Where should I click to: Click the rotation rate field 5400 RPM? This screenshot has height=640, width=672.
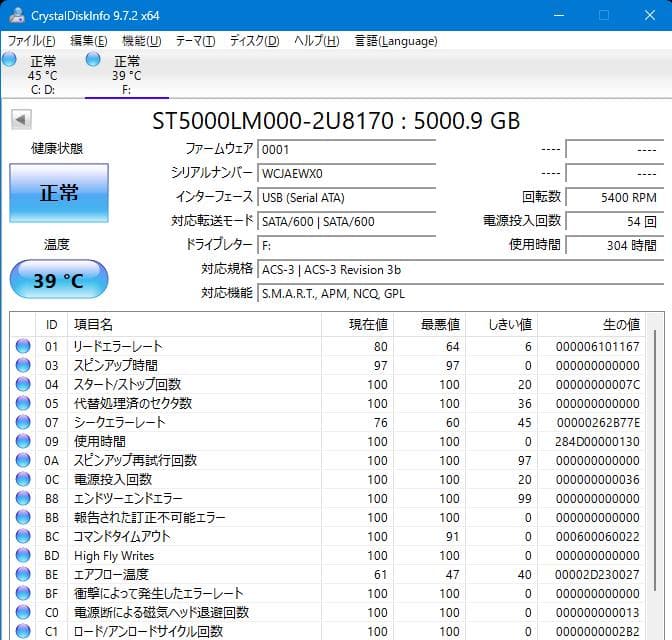615,197
